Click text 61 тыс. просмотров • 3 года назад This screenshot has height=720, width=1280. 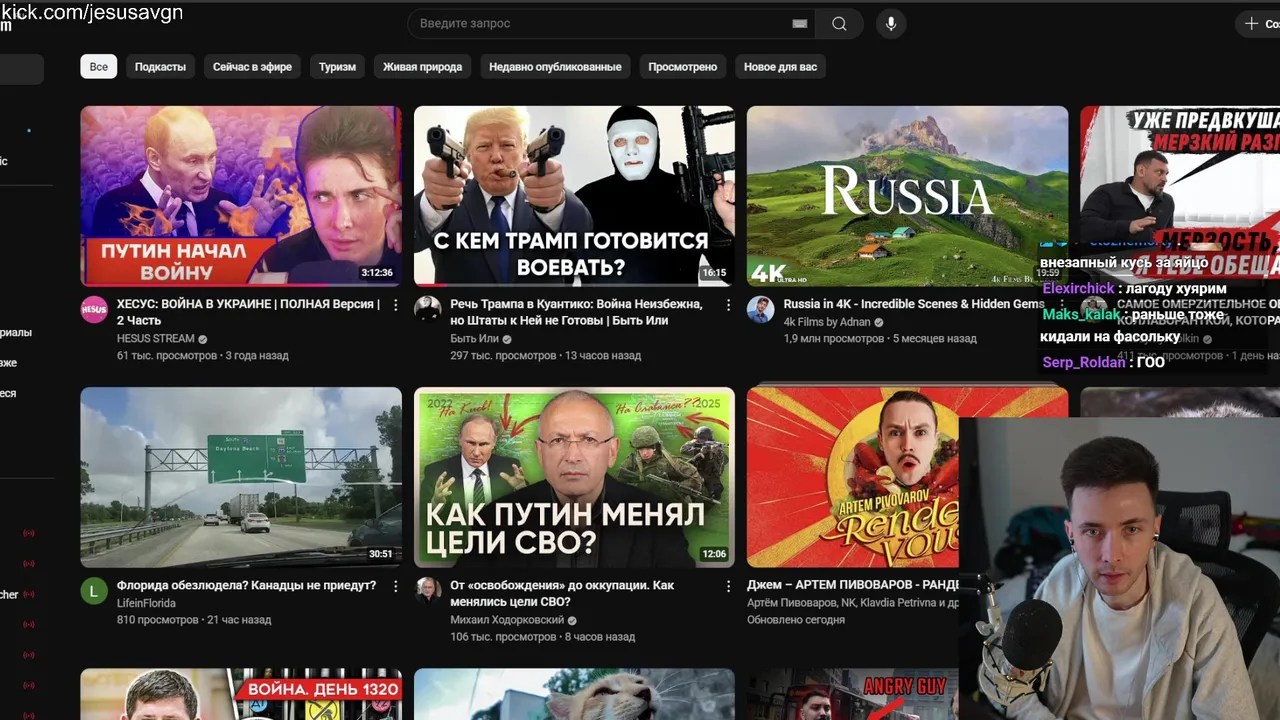[x=203, y=355]
